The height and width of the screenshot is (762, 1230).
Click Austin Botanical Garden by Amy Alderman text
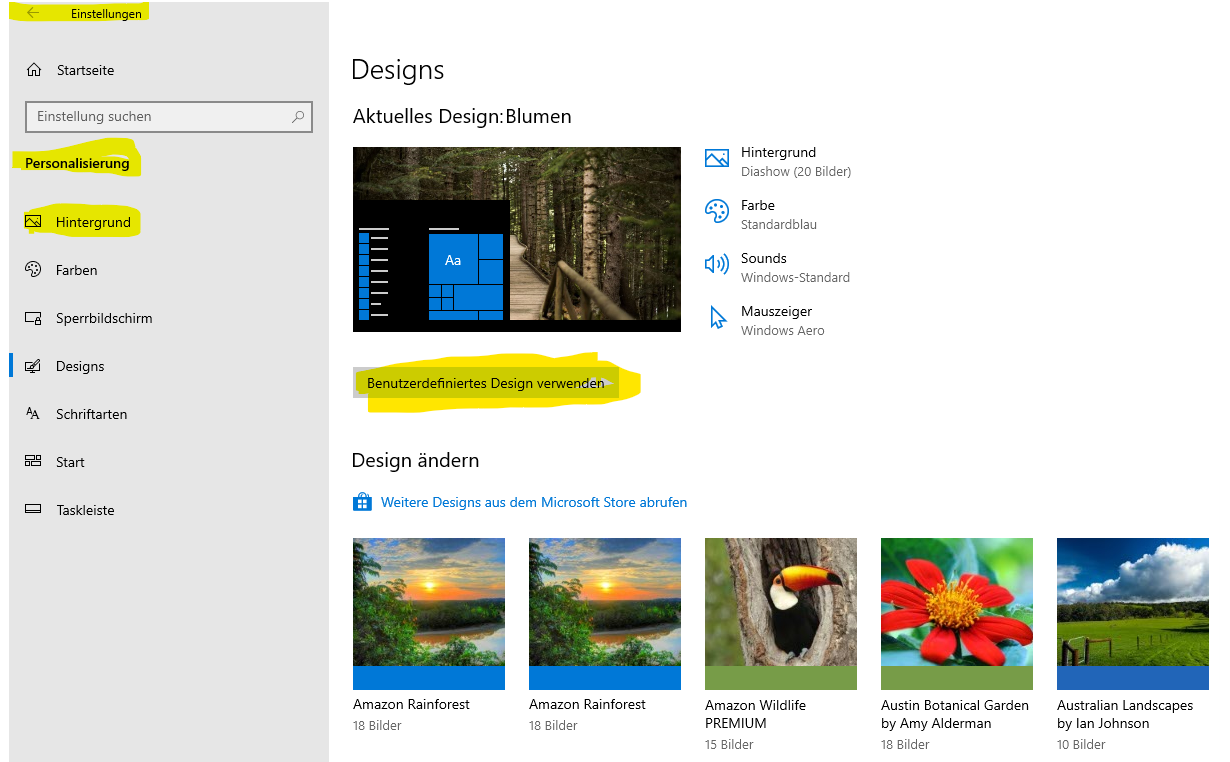(955, 714)
